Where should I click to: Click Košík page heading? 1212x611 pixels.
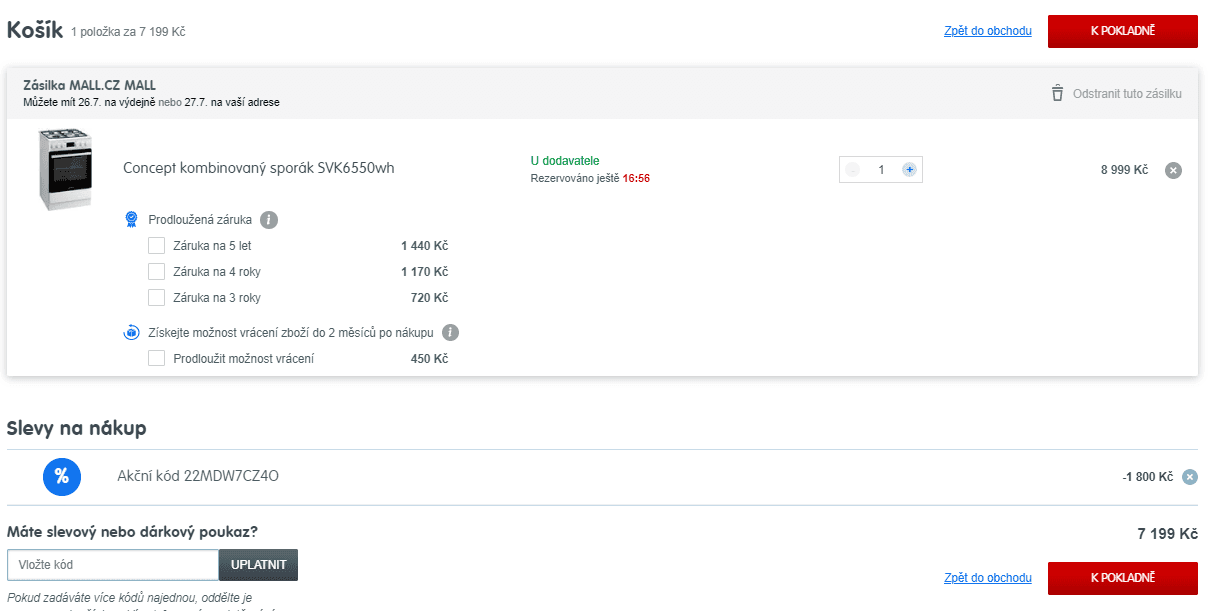pos(34,30)
